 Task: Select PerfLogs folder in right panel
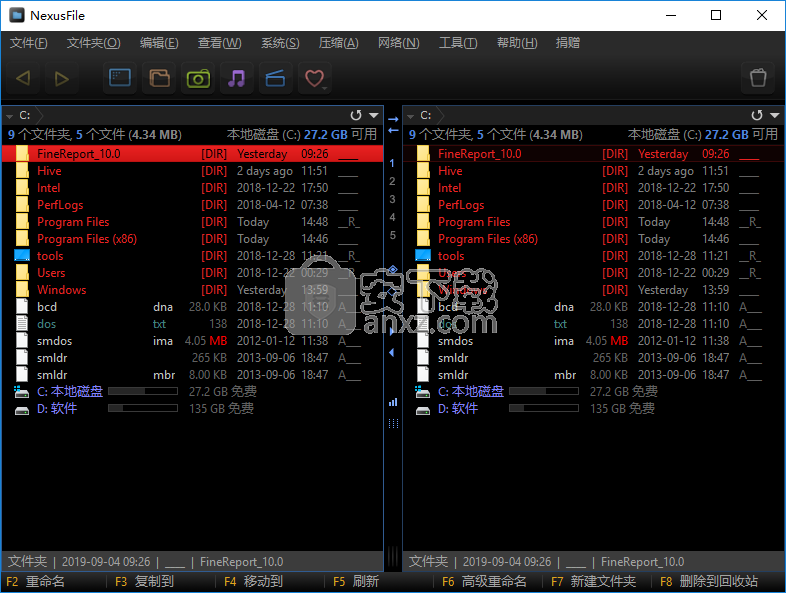click(594, 205)
